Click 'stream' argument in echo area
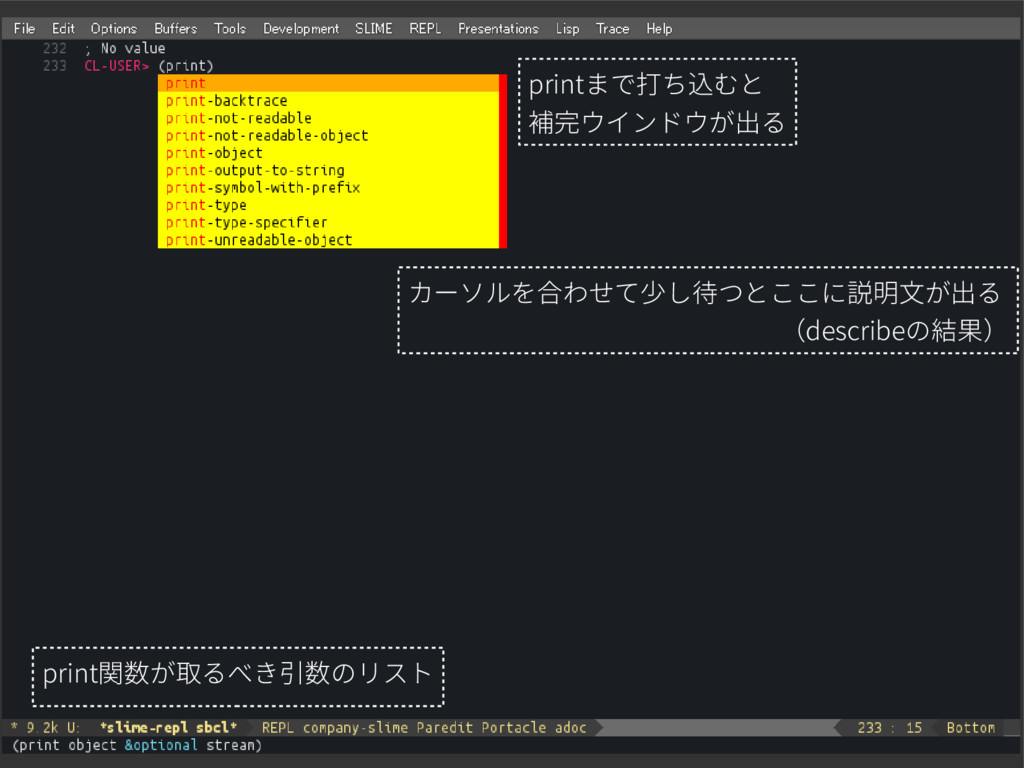The width and height of the screenshot is (1024, 768). (x=230, y=745)
